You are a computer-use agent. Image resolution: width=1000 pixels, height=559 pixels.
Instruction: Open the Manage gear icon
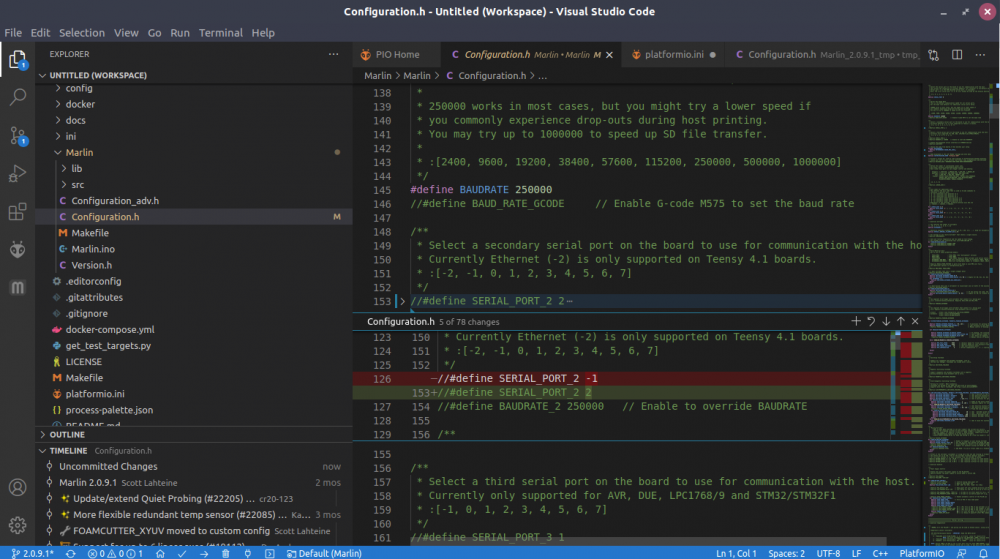point(17,525)
